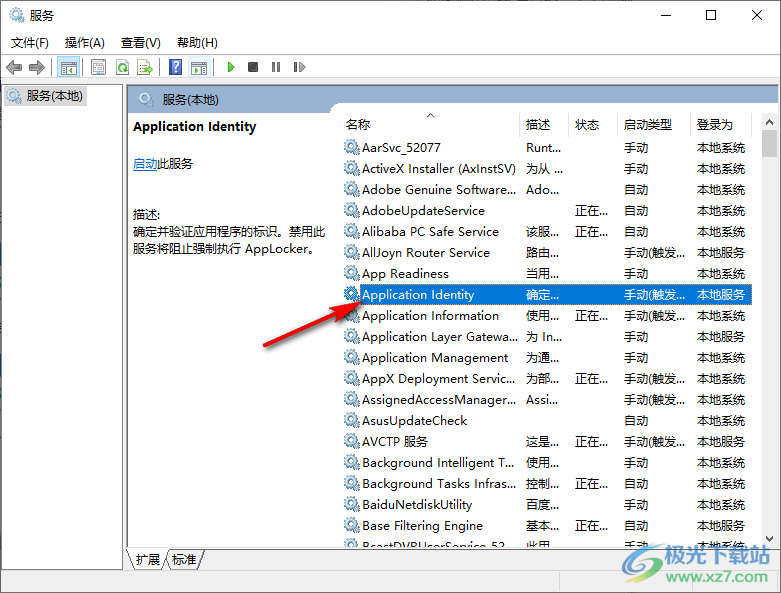
Task: Select the Alibaba PC Safe Service row
Action: coord(547,232)
